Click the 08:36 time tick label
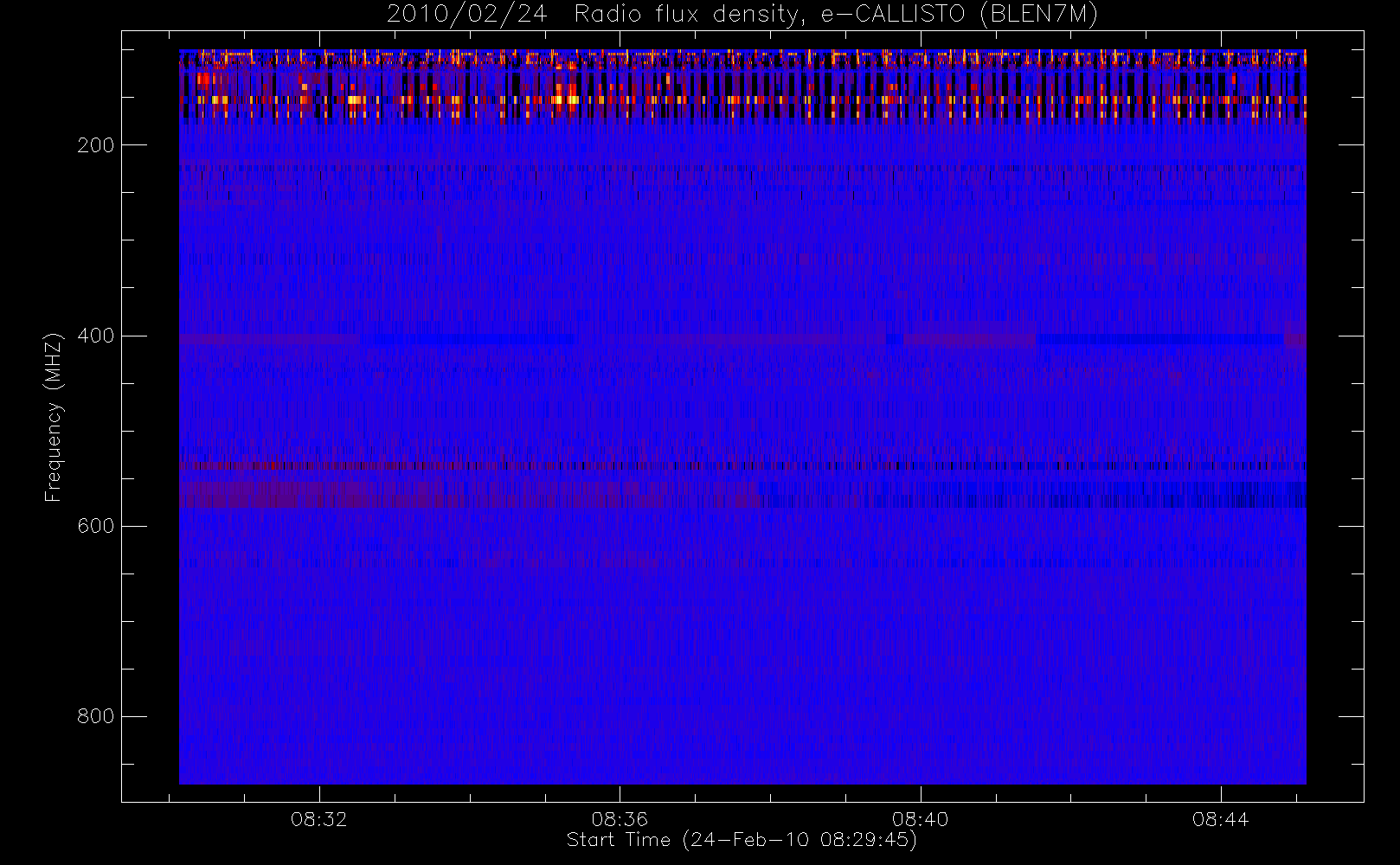 [x=620, y=819]
